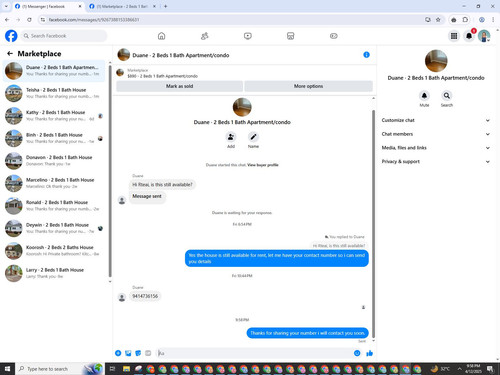Open Kathy - 2 Beds 1 Bath House chat
Screen dimensions: 500x375
54,116
